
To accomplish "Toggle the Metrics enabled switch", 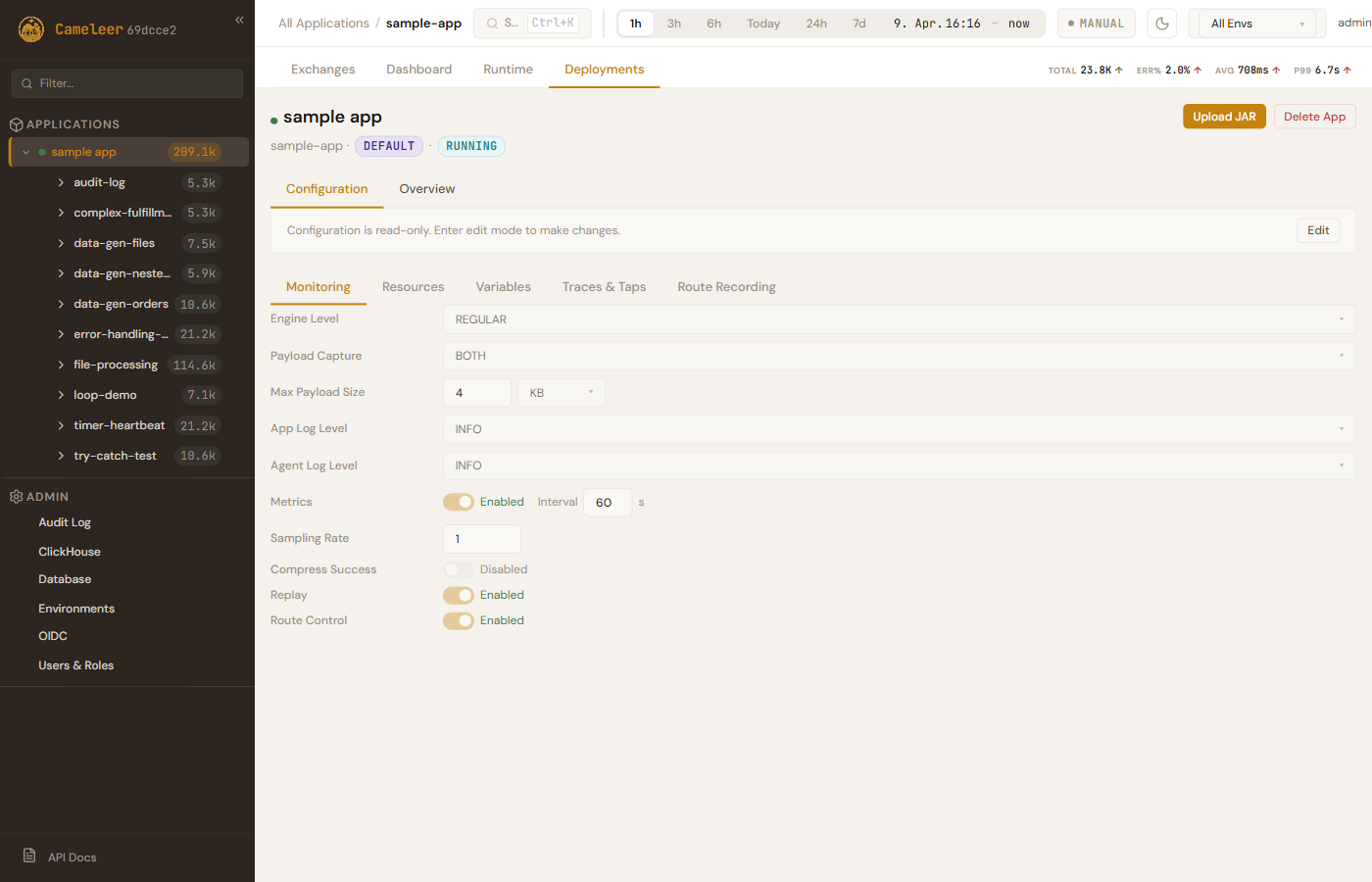I will click(458, 502).
